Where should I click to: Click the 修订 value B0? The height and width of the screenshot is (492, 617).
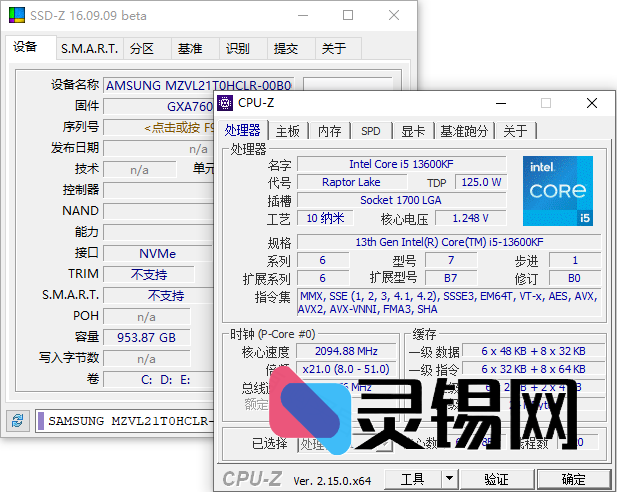point(575,278)
